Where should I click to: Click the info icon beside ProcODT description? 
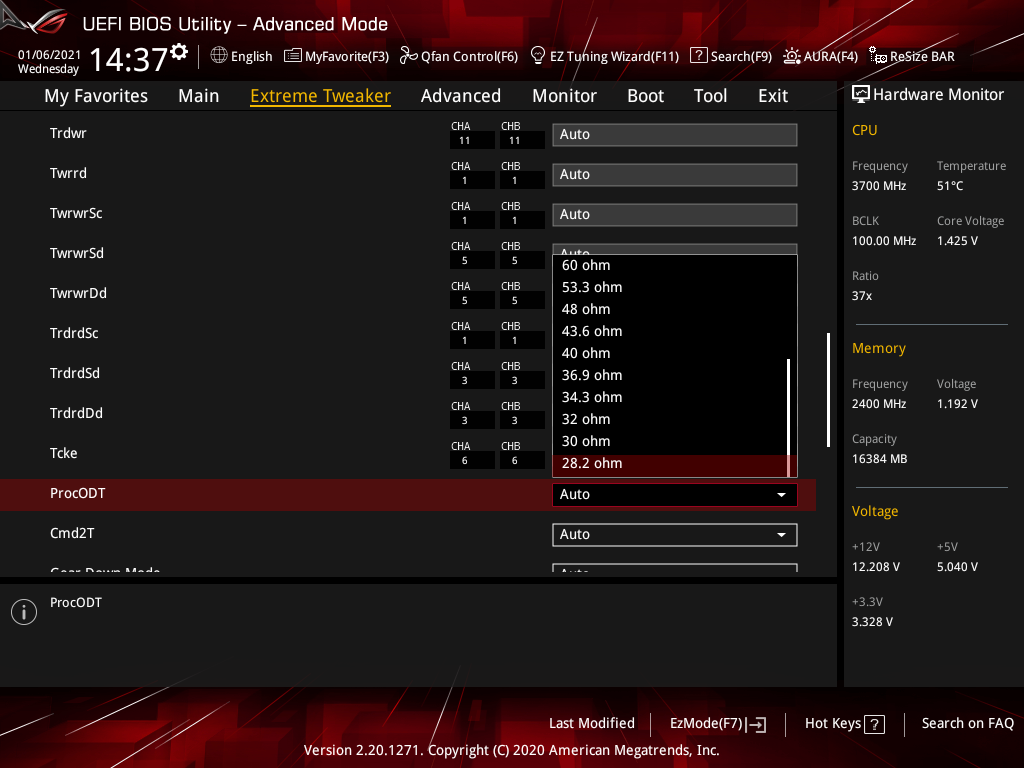tap(24, 612)
